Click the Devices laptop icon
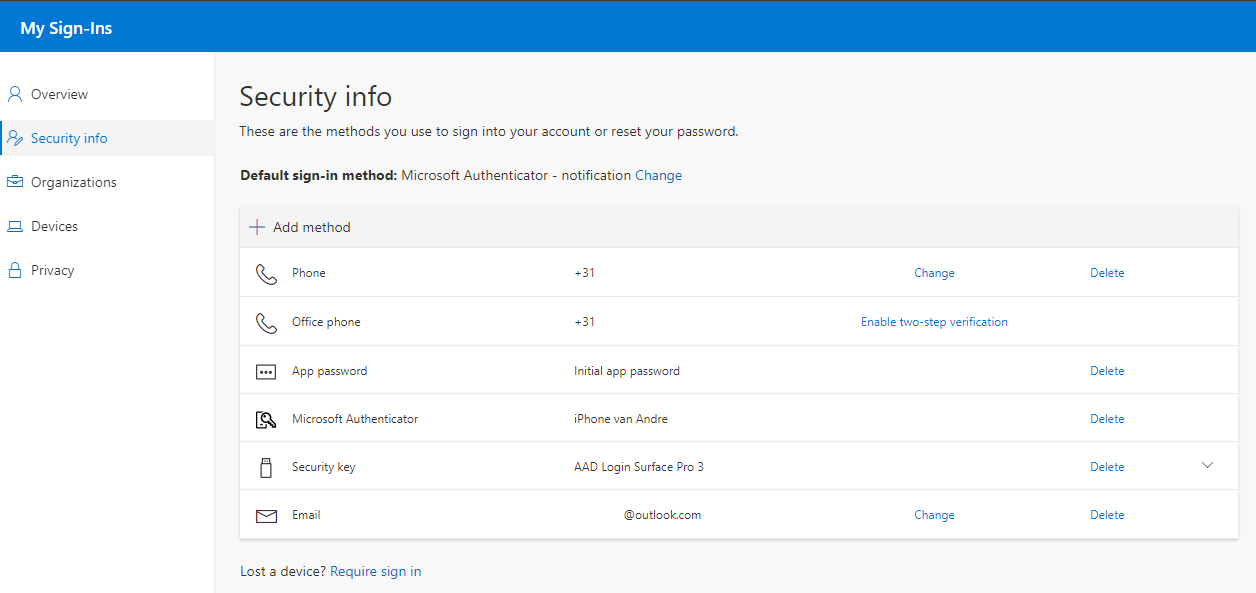Screen dimensions: 1256x593 coord(15,227)
